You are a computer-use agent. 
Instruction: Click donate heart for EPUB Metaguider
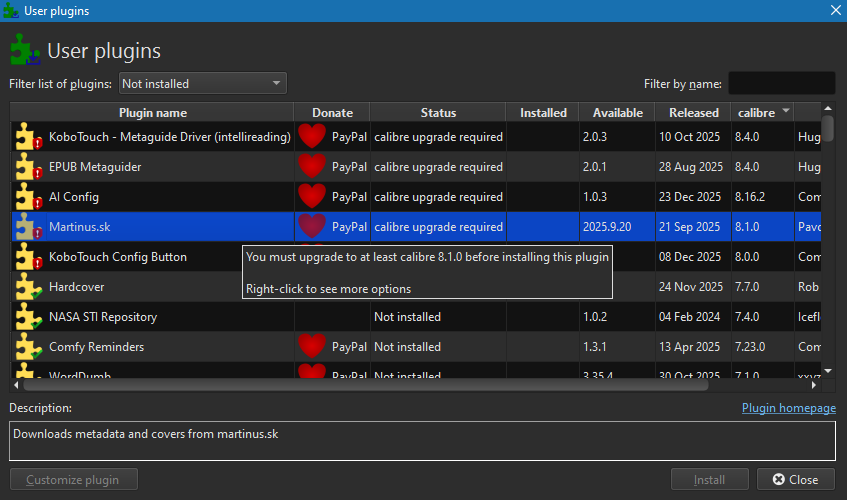312,166
